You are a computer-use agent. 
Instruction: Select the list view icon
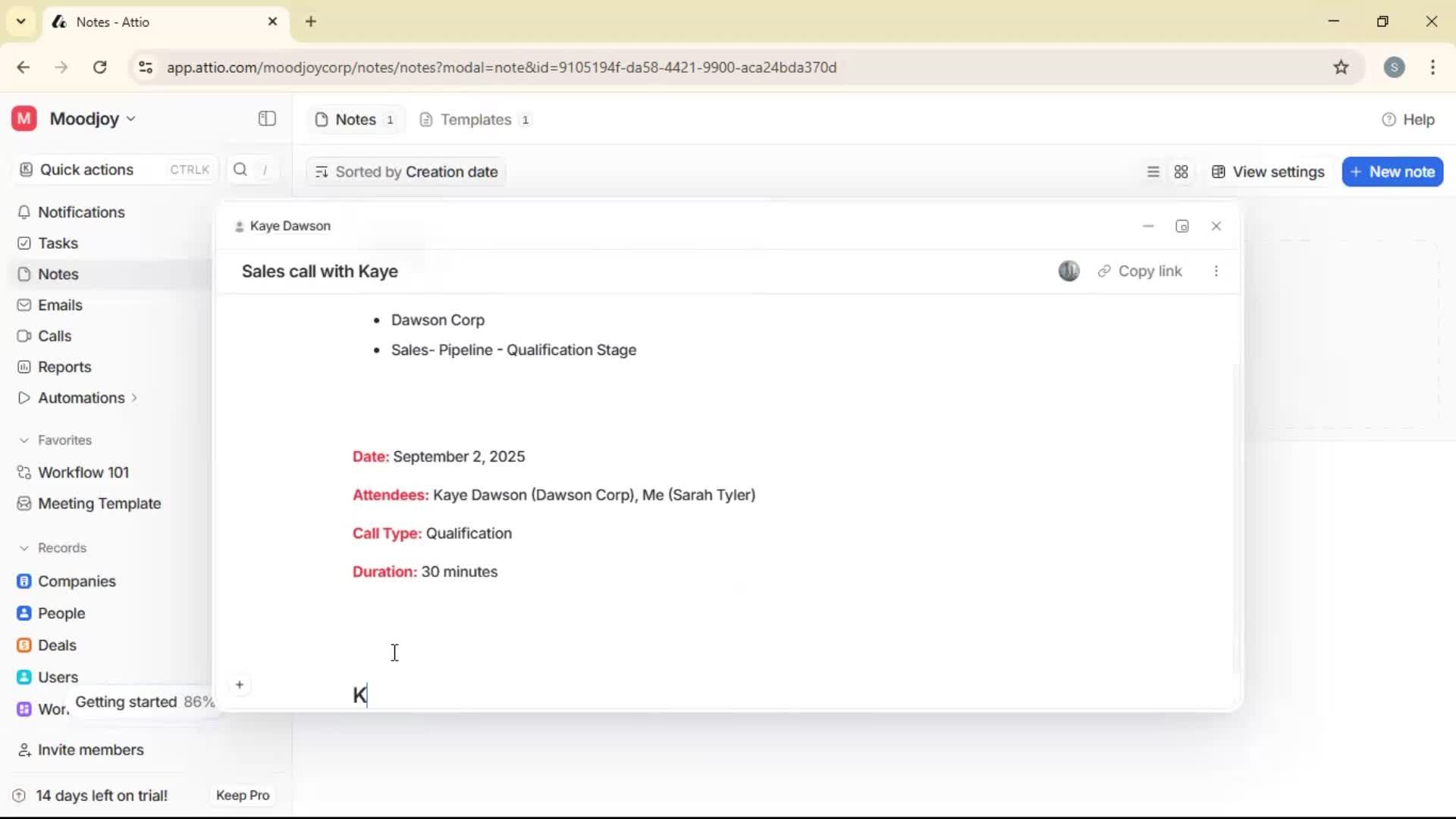point(1153,172)
